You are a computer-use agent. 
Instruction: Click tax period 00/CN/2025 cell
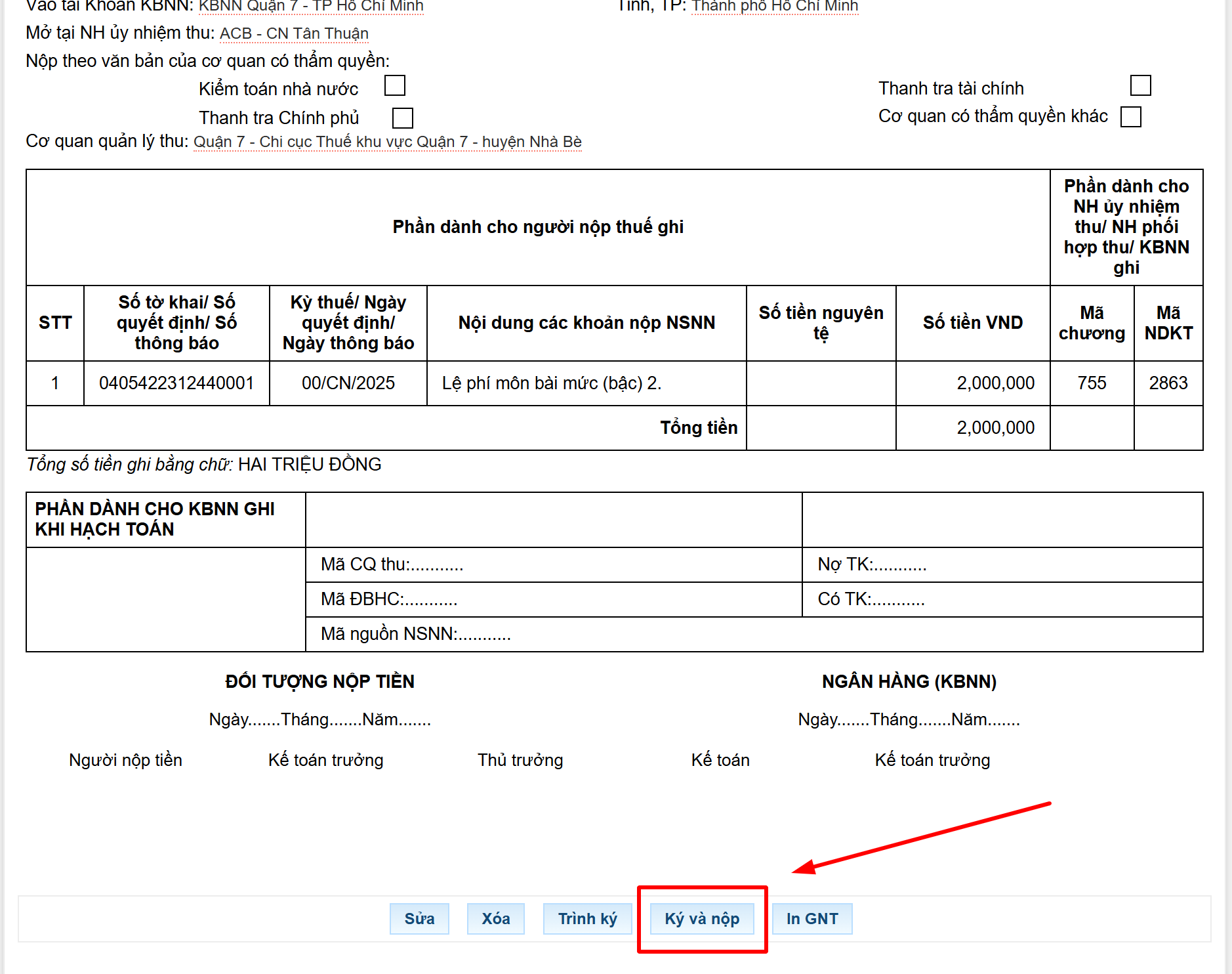click(348, 383)
